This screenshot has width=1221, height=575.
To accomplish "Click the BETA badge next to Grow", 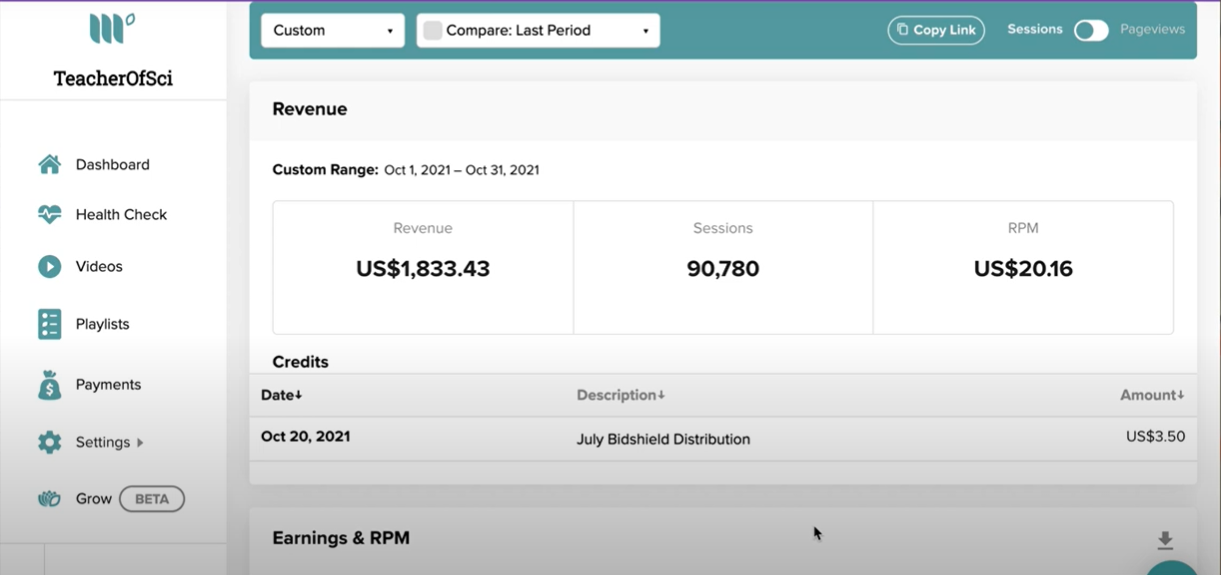I will [x=152, y=499].
